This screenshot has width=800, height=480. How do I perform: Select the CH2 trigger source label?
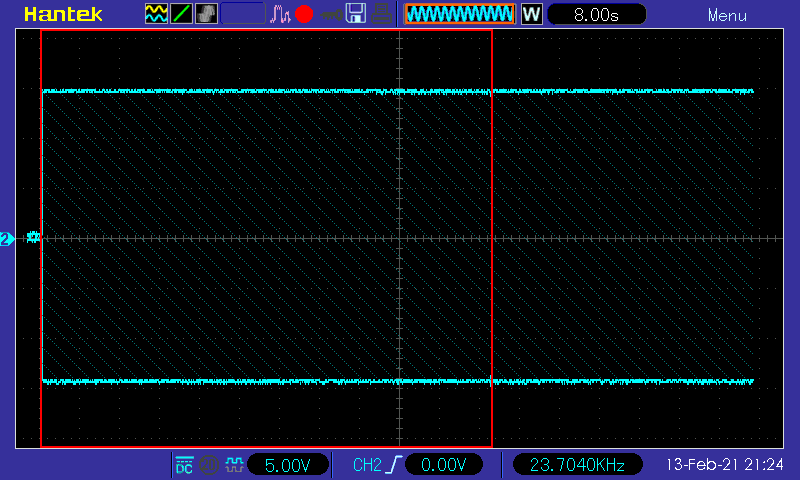coord(367,465)
